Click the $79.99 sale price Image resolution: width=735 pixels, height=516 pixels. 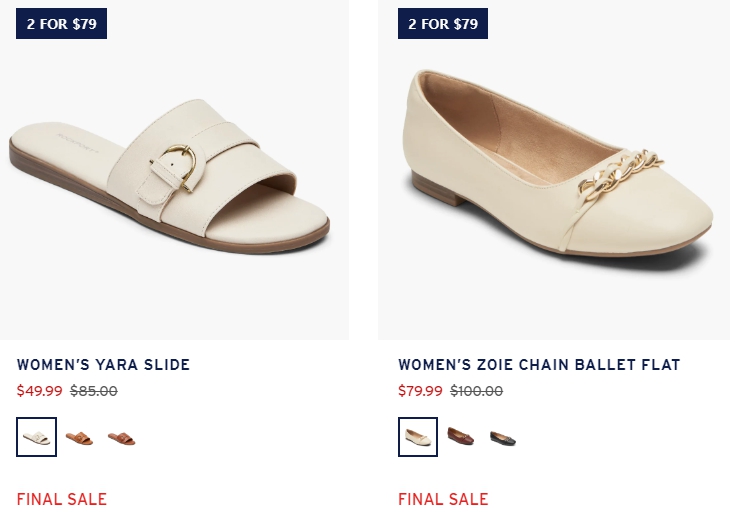tap(420, 390)
